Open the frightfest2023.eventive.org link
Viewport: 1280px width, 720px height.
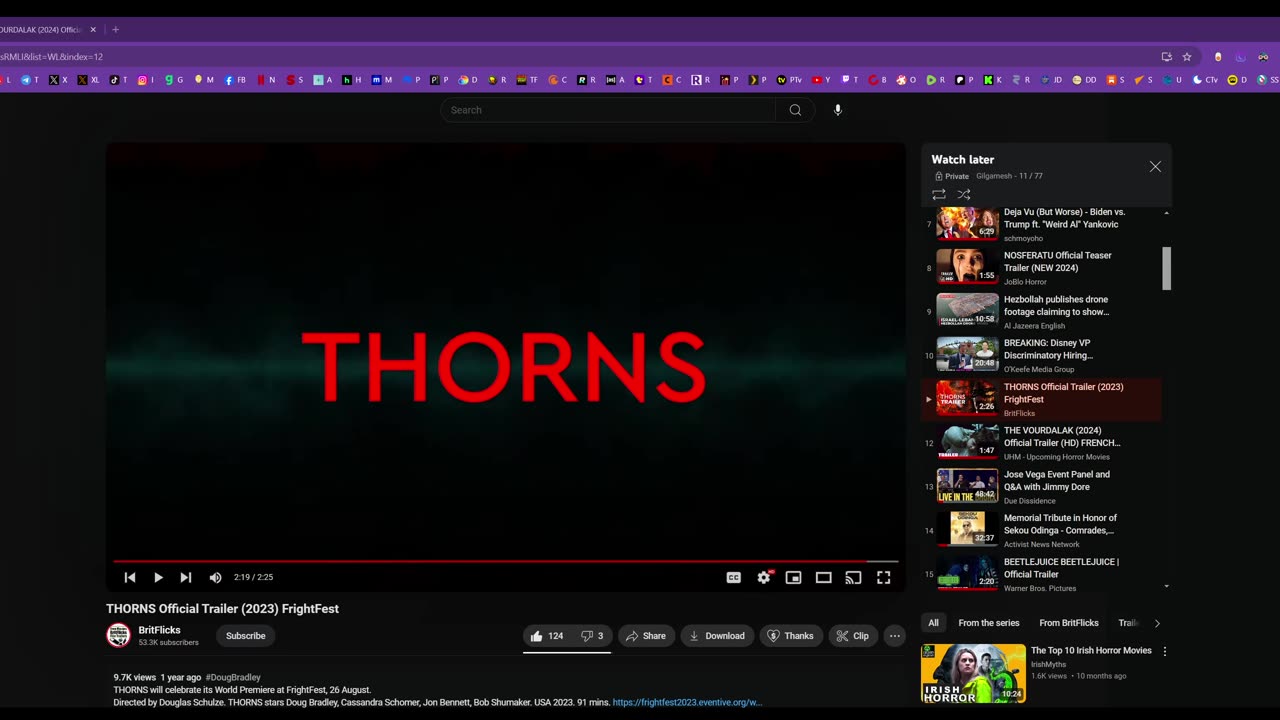coord(687,702)
